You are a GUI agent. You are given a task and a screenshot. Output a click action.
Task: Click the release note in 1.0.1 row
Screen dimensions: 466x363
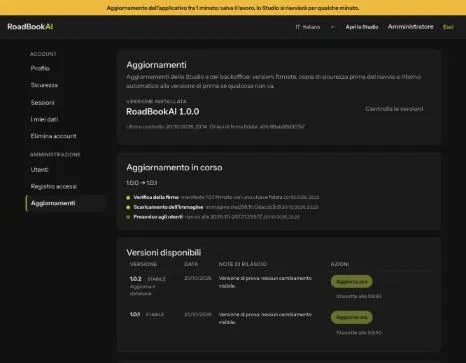pyautogui.click(x=265, y=318)
